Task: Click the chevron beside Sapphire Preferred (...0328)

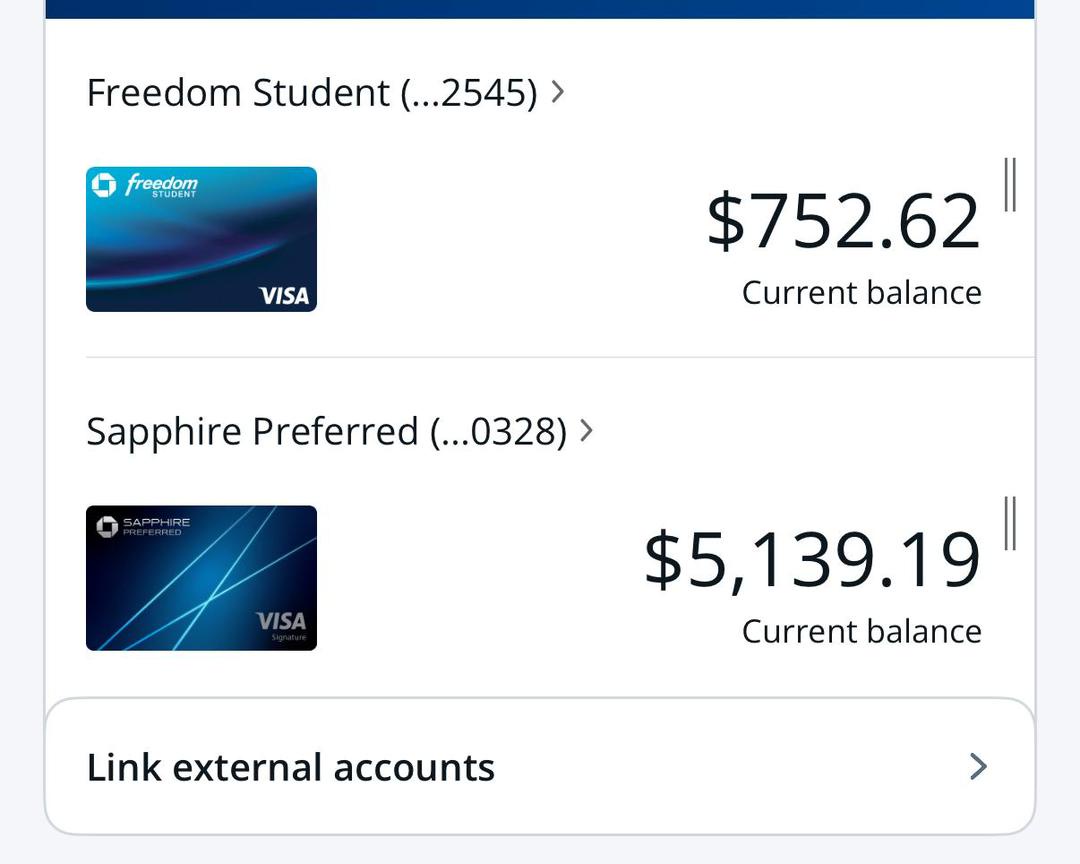Action: [587, 431]
